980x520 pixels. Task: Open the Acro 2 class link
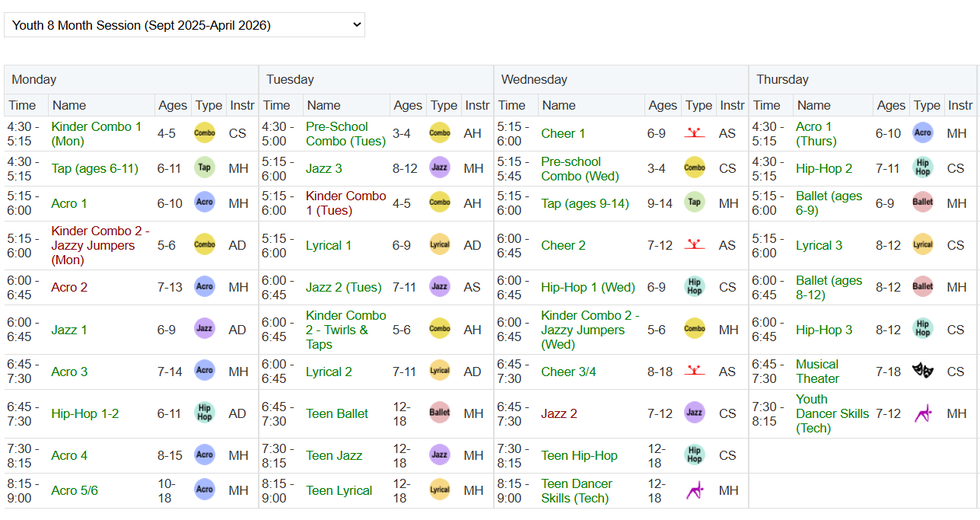[69, 288]
